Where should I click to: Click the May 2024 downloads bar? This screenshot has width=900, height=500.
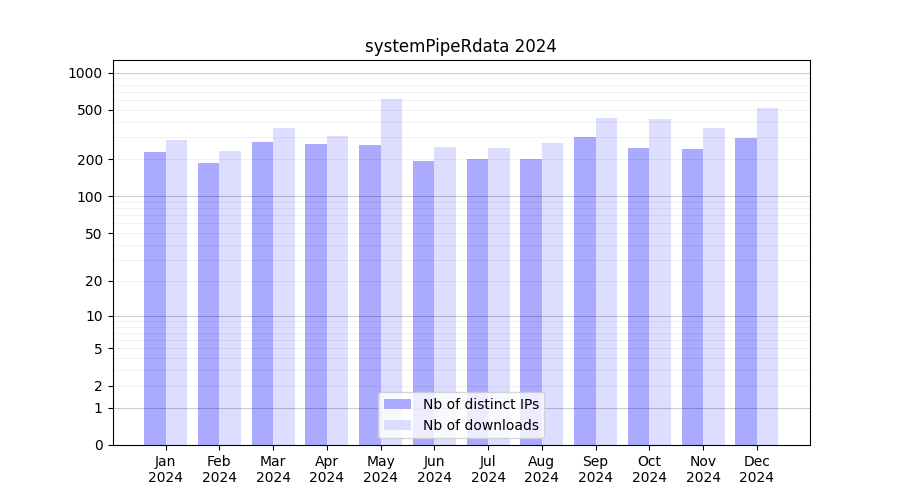(391, 270)
